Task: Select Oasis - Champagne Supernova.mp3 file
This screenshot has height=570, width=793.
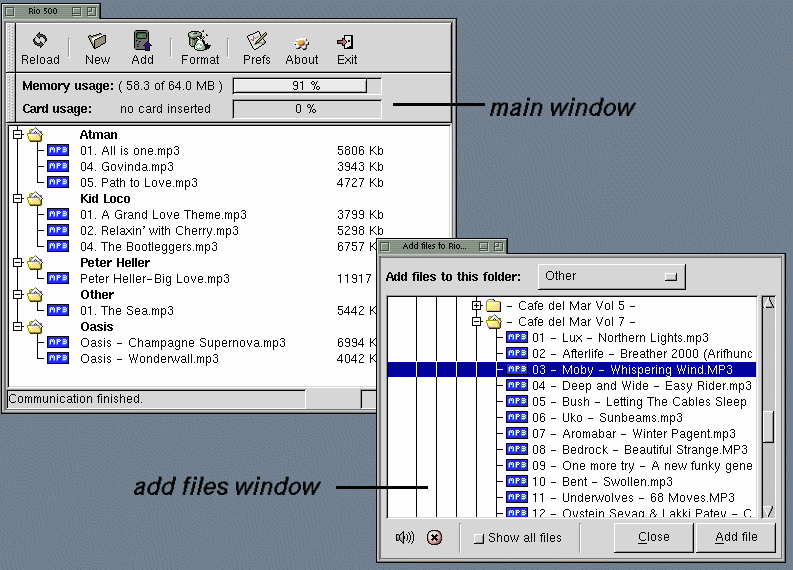Action: 183,342
